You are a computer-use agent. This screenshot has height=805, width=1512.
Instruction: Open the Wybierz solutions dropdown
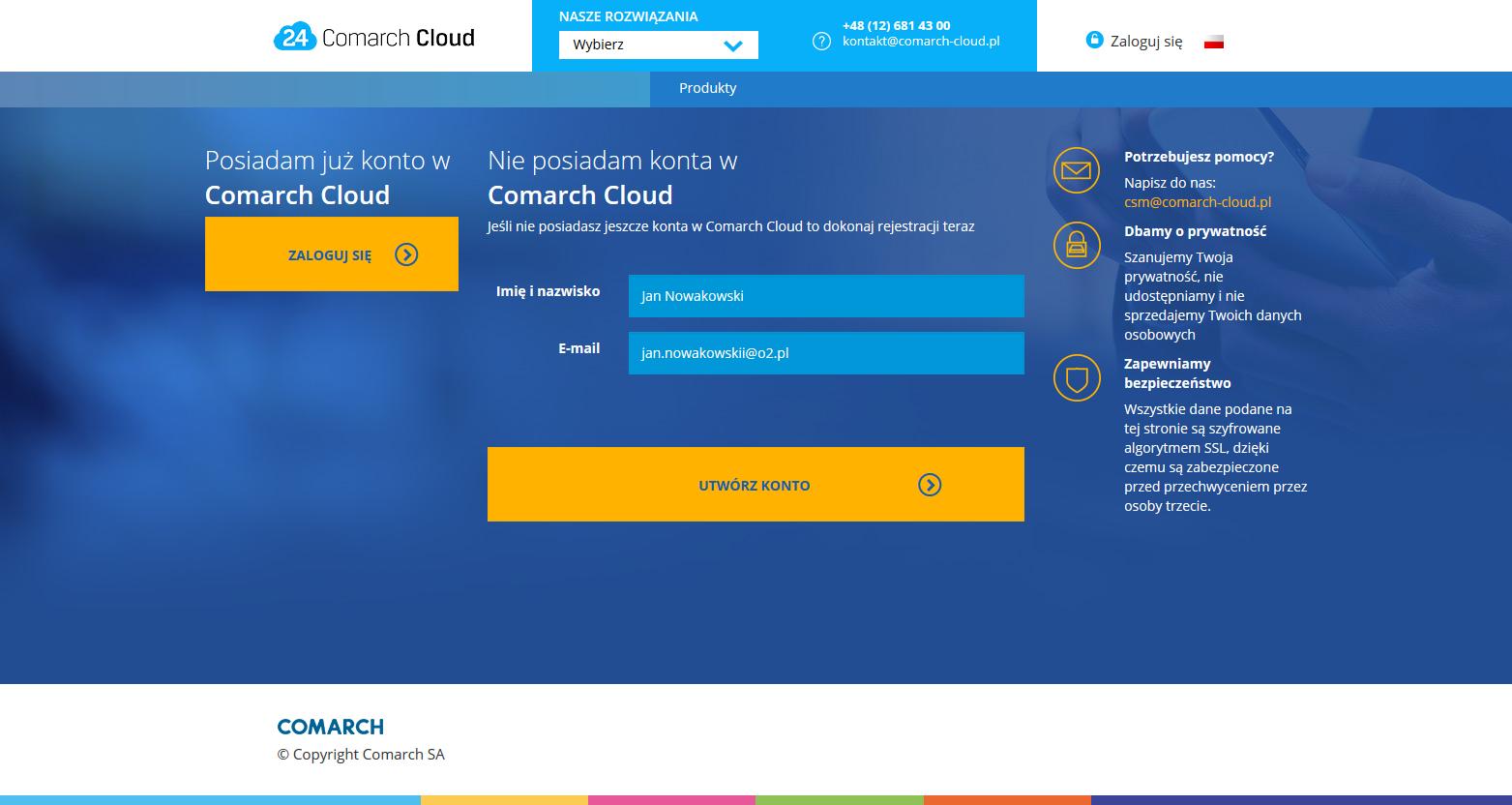[x=659, y=45]
